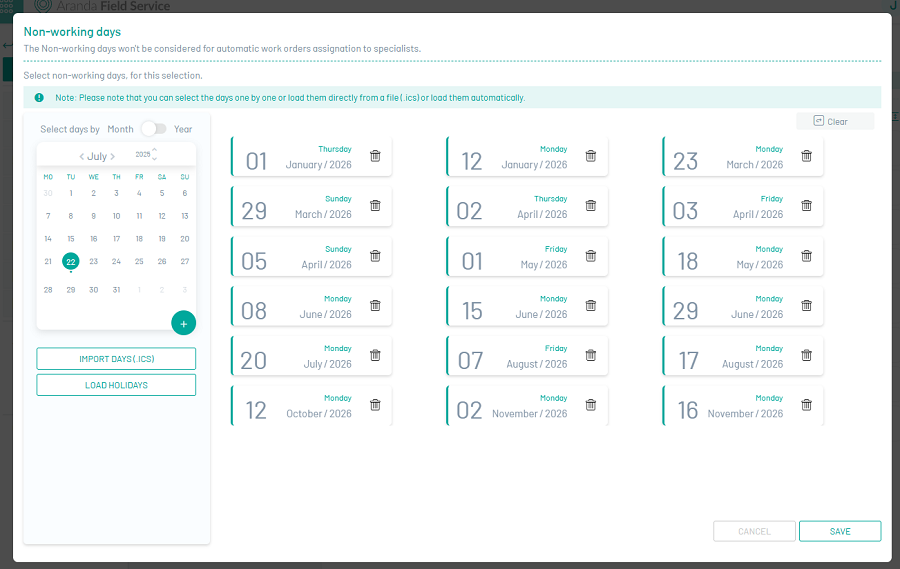The image size is (900, 569).
Task: Save the non-working days
Action: (839, 531)
